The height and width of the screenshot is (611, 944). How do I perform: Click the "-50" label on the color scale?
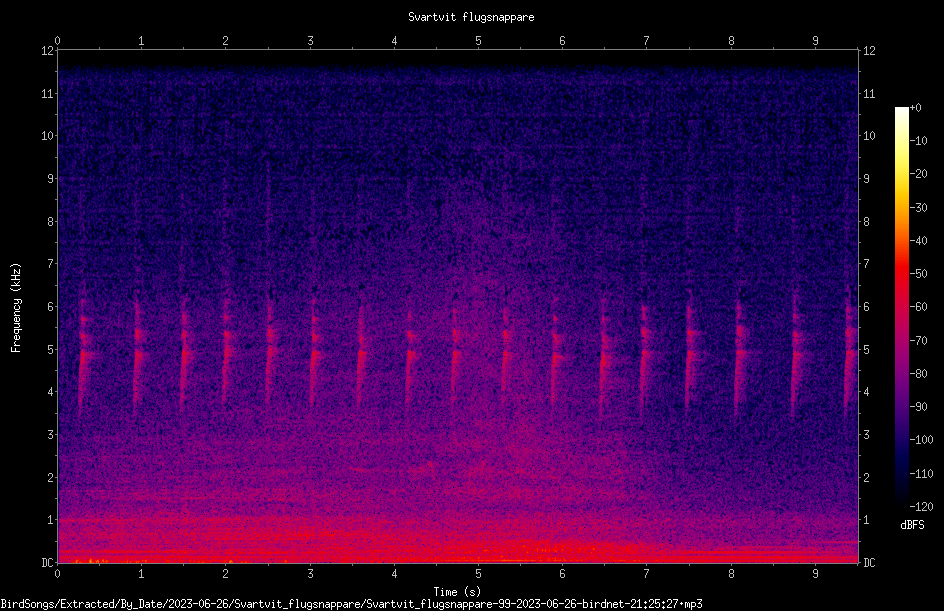pyautogui.click(x=919, y=274)
